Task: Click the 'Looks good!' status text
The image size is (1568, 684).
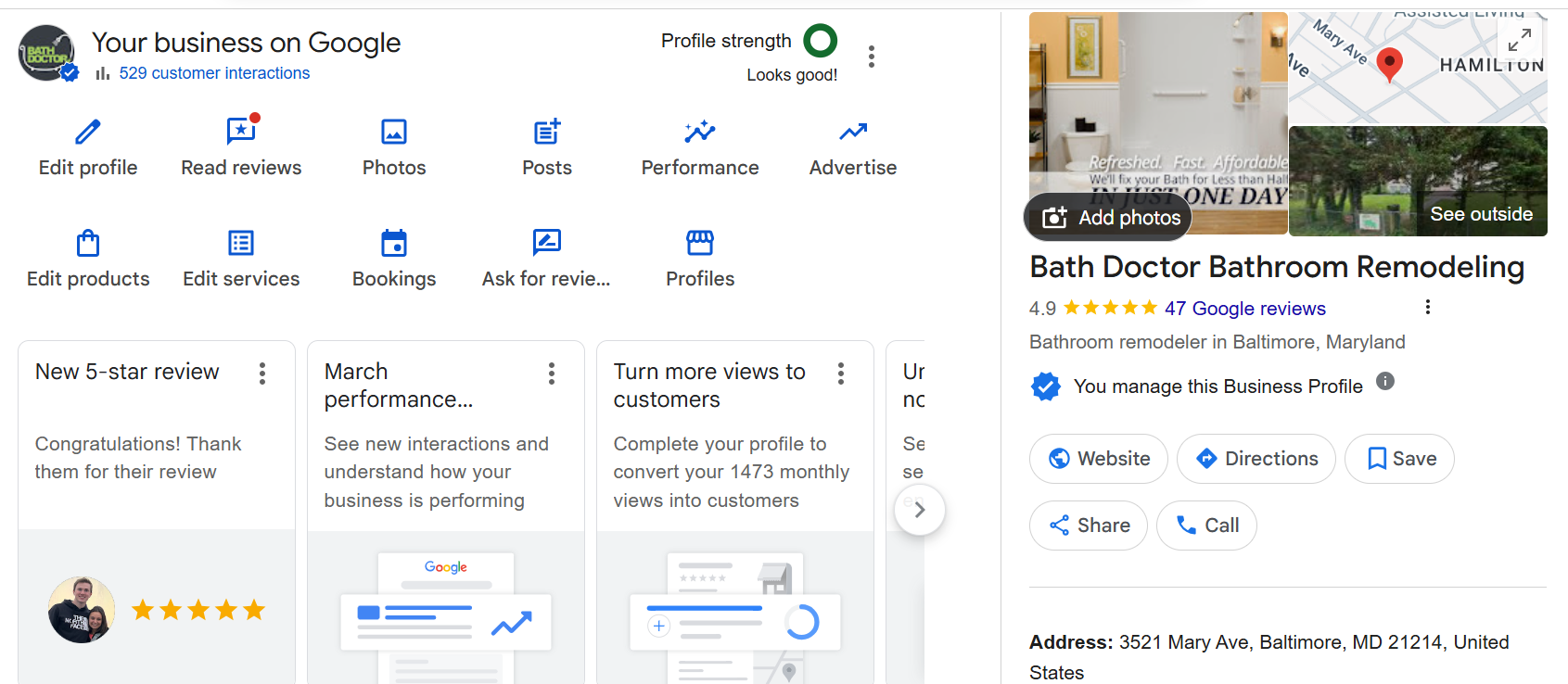Action: [x=792, y=75]
